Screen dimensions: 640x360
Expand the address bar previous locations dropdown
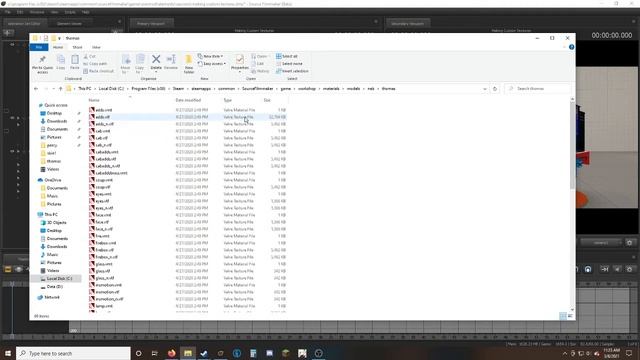coord(484,89)
